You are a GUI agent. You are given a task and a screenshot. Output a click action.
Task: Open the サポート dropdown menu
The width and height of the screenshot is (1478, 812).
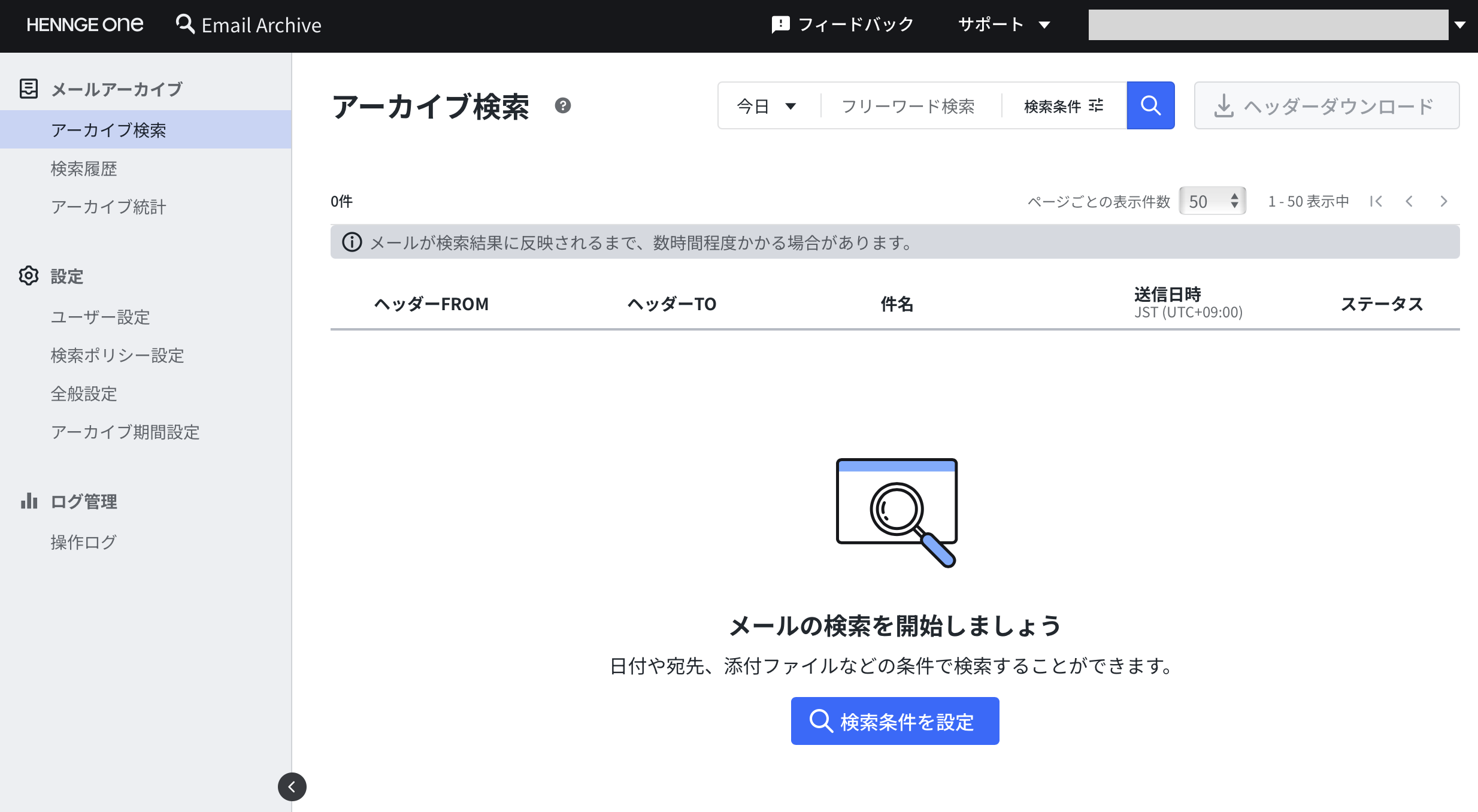(1004, 25)
